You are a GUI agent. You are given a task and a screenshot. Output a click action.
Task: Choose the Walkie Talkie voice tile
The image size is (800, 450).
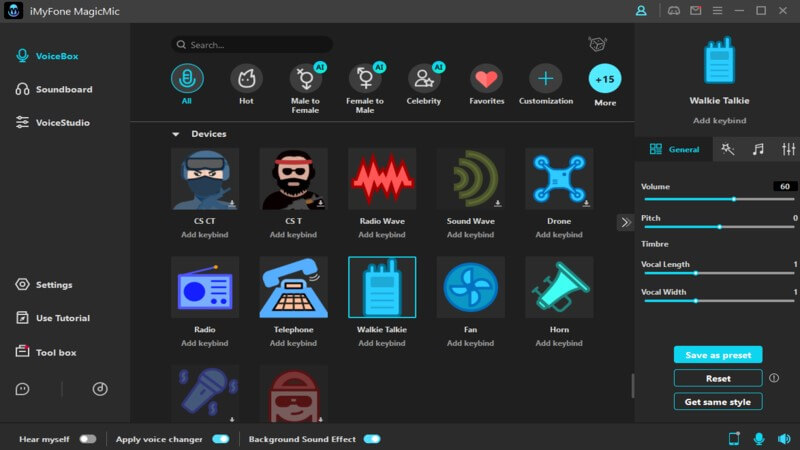pyautogui.click(x=382, y=287)
